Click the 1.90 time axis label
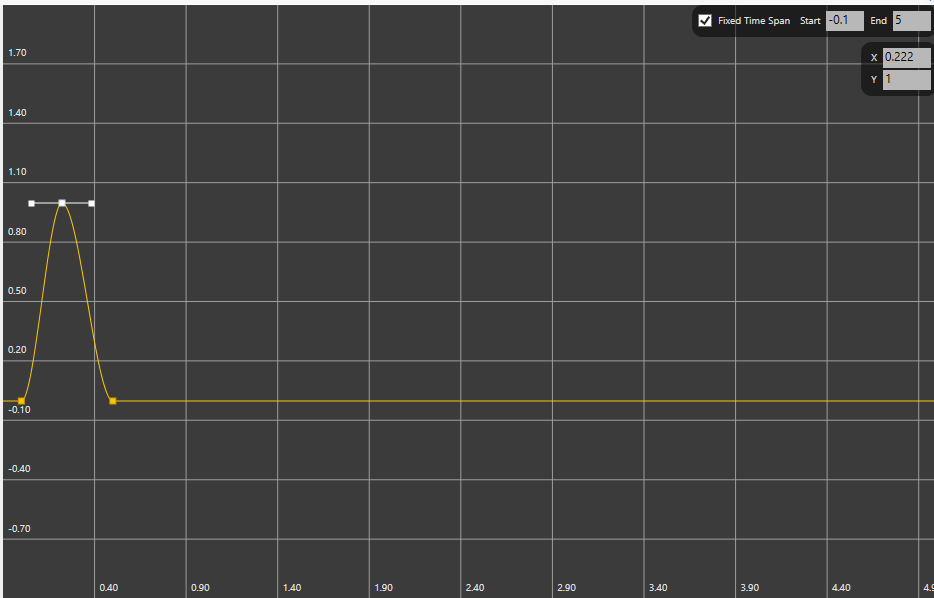Screen dimensions: 934x598 [x=384, y=588]
